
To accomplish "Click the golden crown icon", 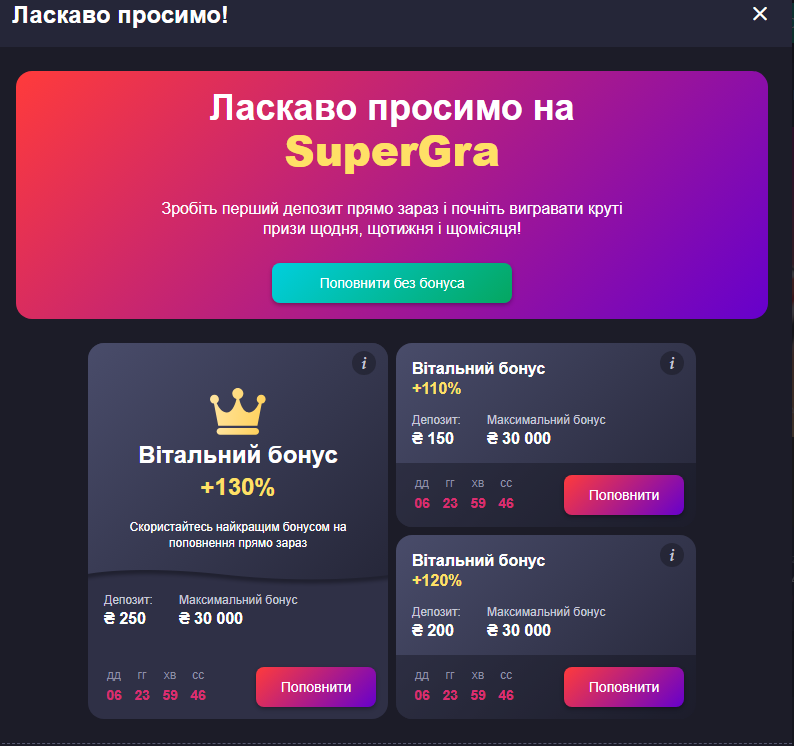I will [237, 411].
